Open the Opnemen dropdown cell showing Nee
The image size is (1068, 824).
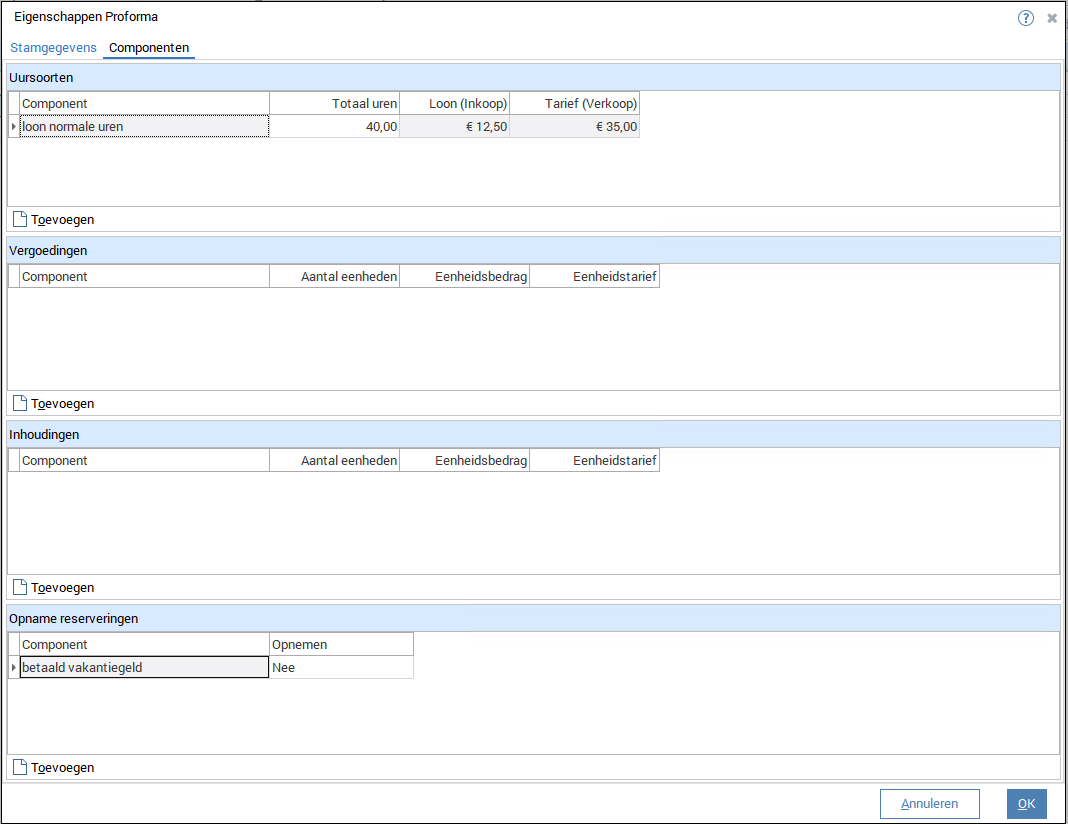341,667
